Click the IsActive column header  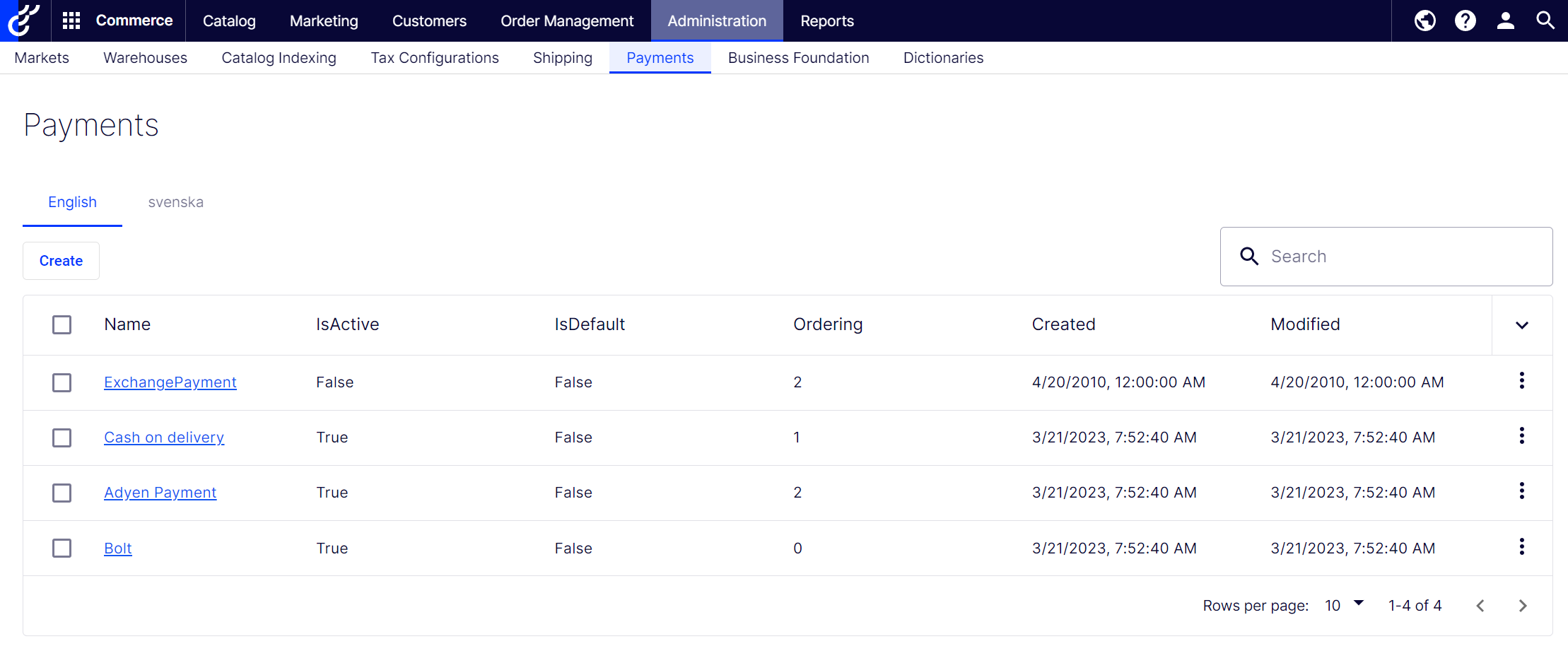pos(347,324)
